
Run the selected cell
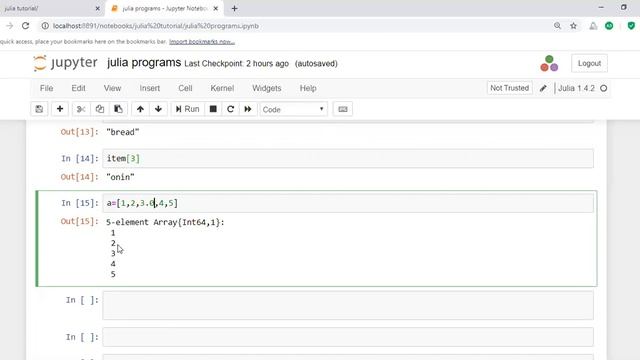point(187,109)
